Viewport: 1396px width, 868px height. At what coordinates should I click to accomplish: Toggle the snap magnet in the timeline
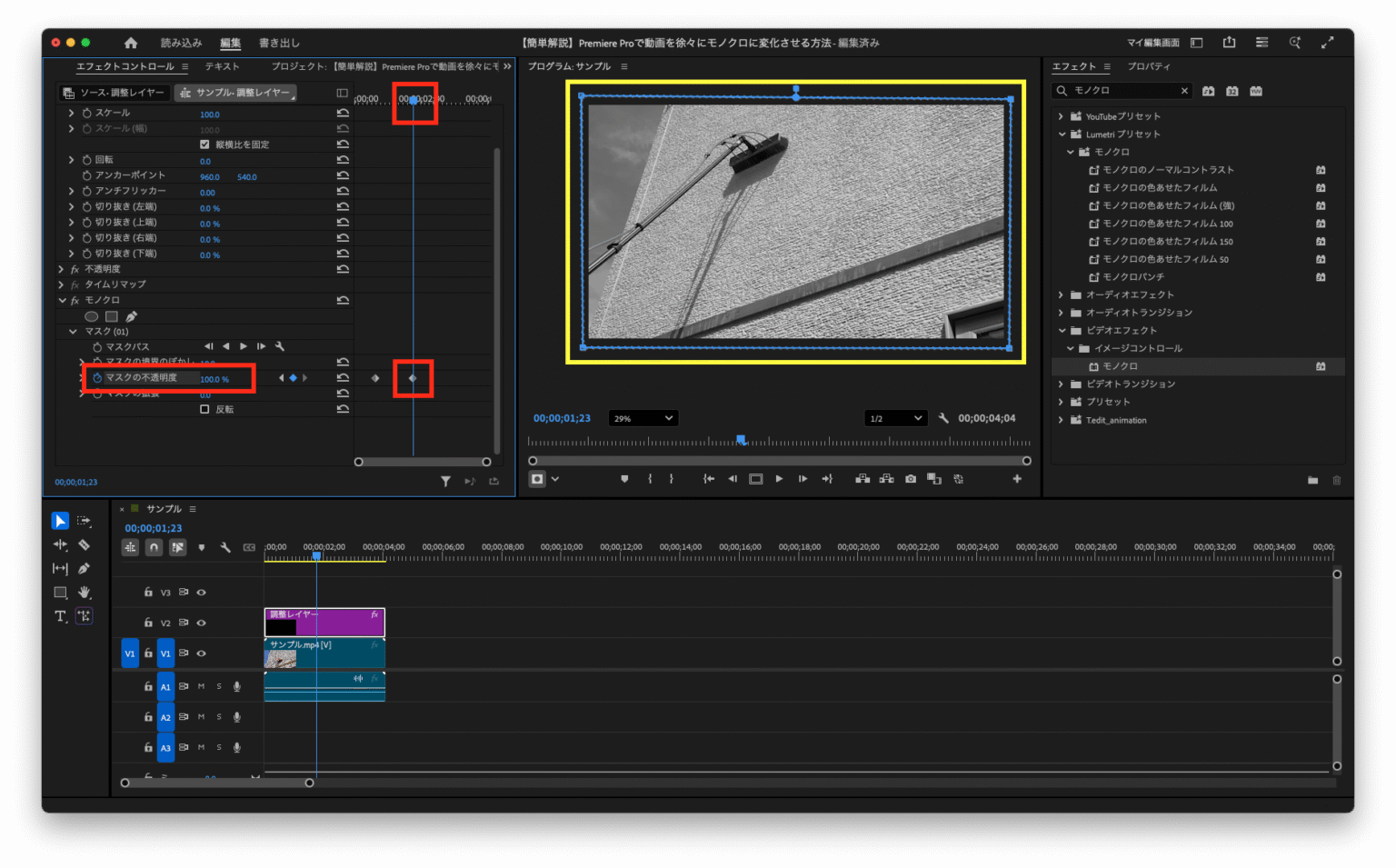point(153,546)
